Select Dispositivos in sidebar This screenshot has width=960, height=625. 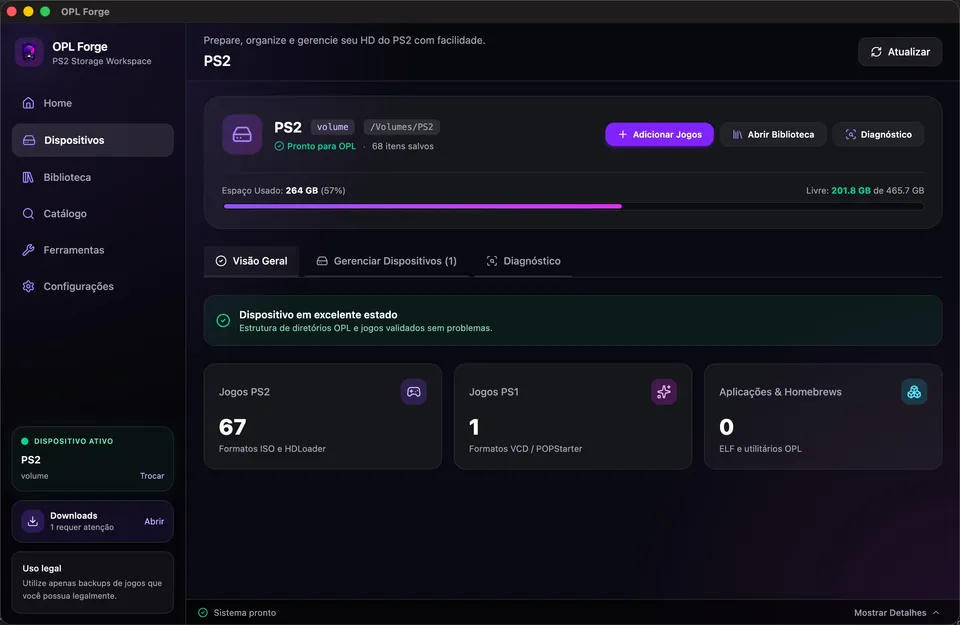(x=92, y=140)
